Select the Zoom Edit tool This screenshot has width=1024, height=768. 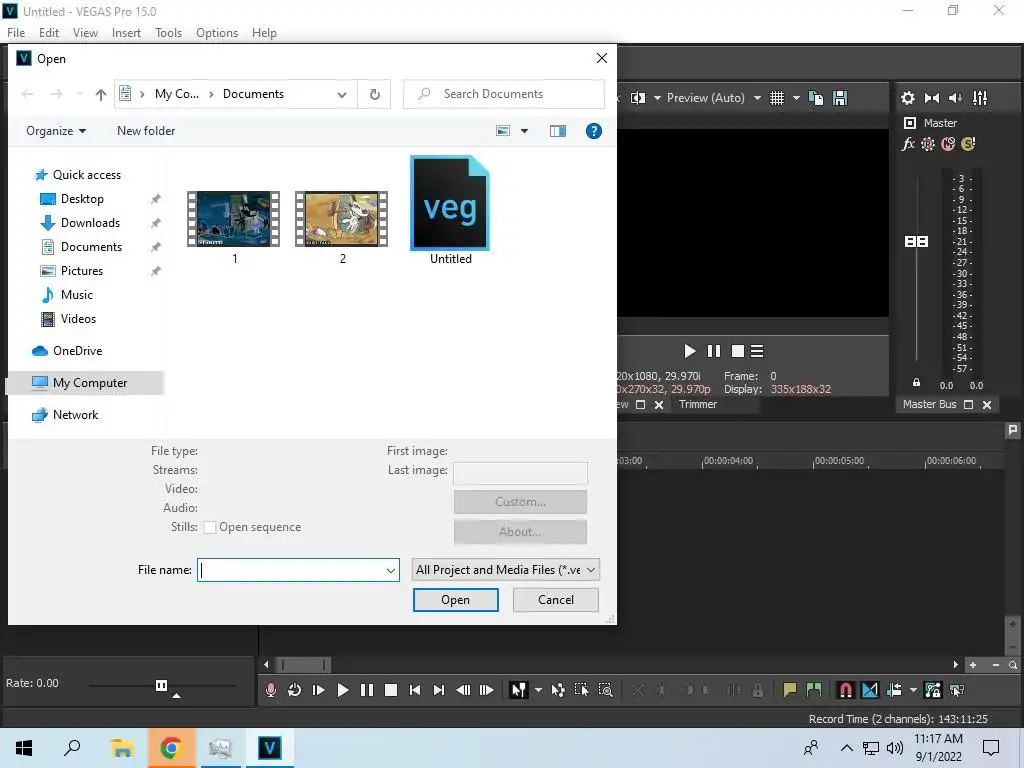click(x=605, y=690)
